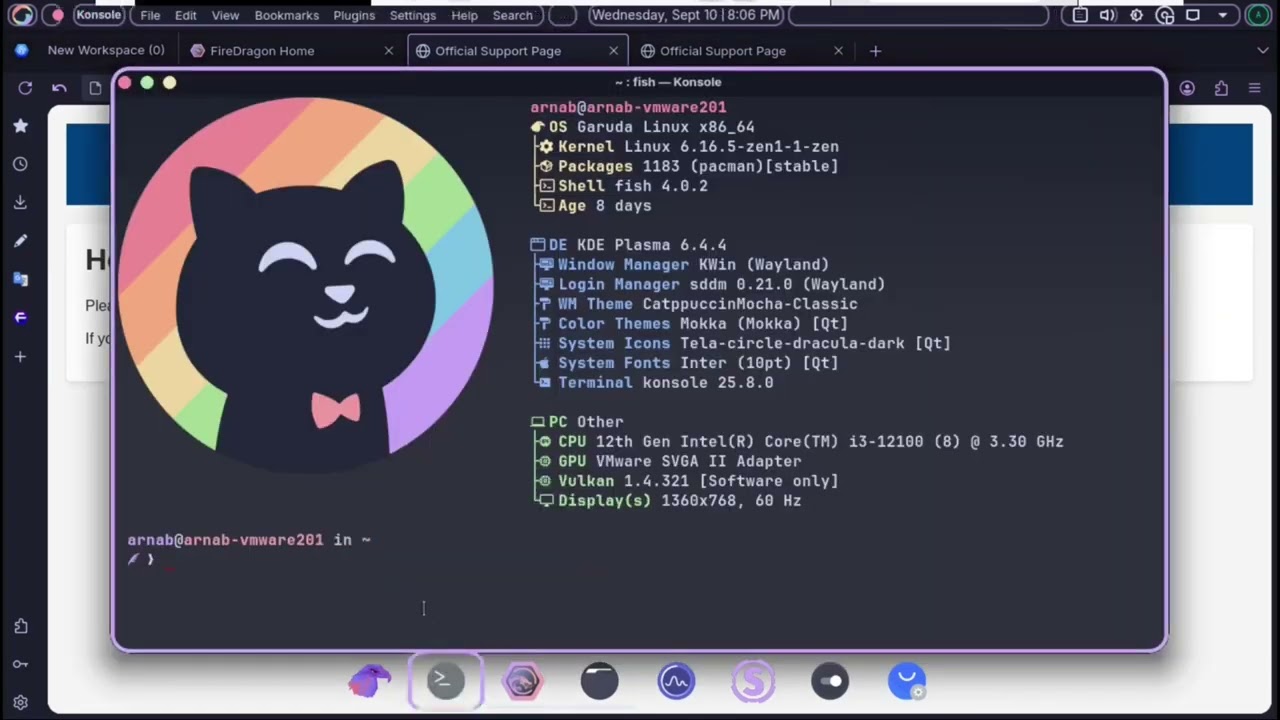Open downloads in browser sidebar
The height and width of the screenshot is (720, 1280).
(20, 202)
